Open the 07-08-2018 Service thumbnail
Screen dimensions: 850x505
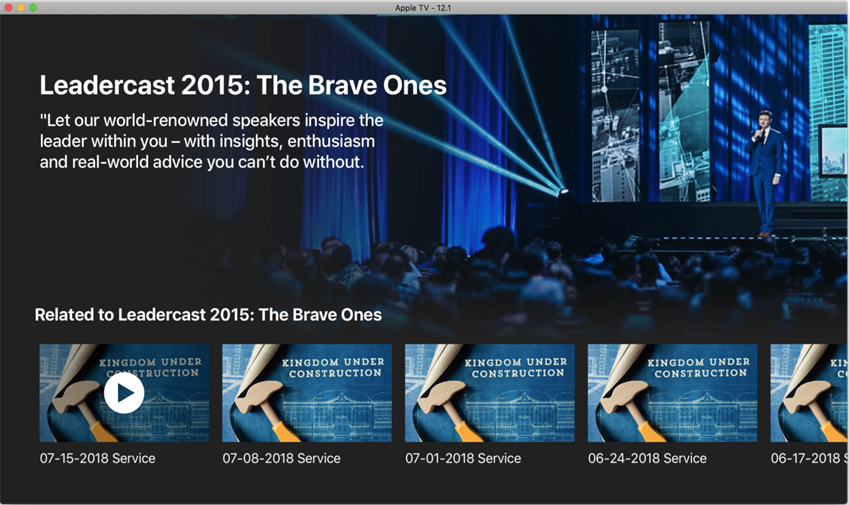click(x=307, y=393)
